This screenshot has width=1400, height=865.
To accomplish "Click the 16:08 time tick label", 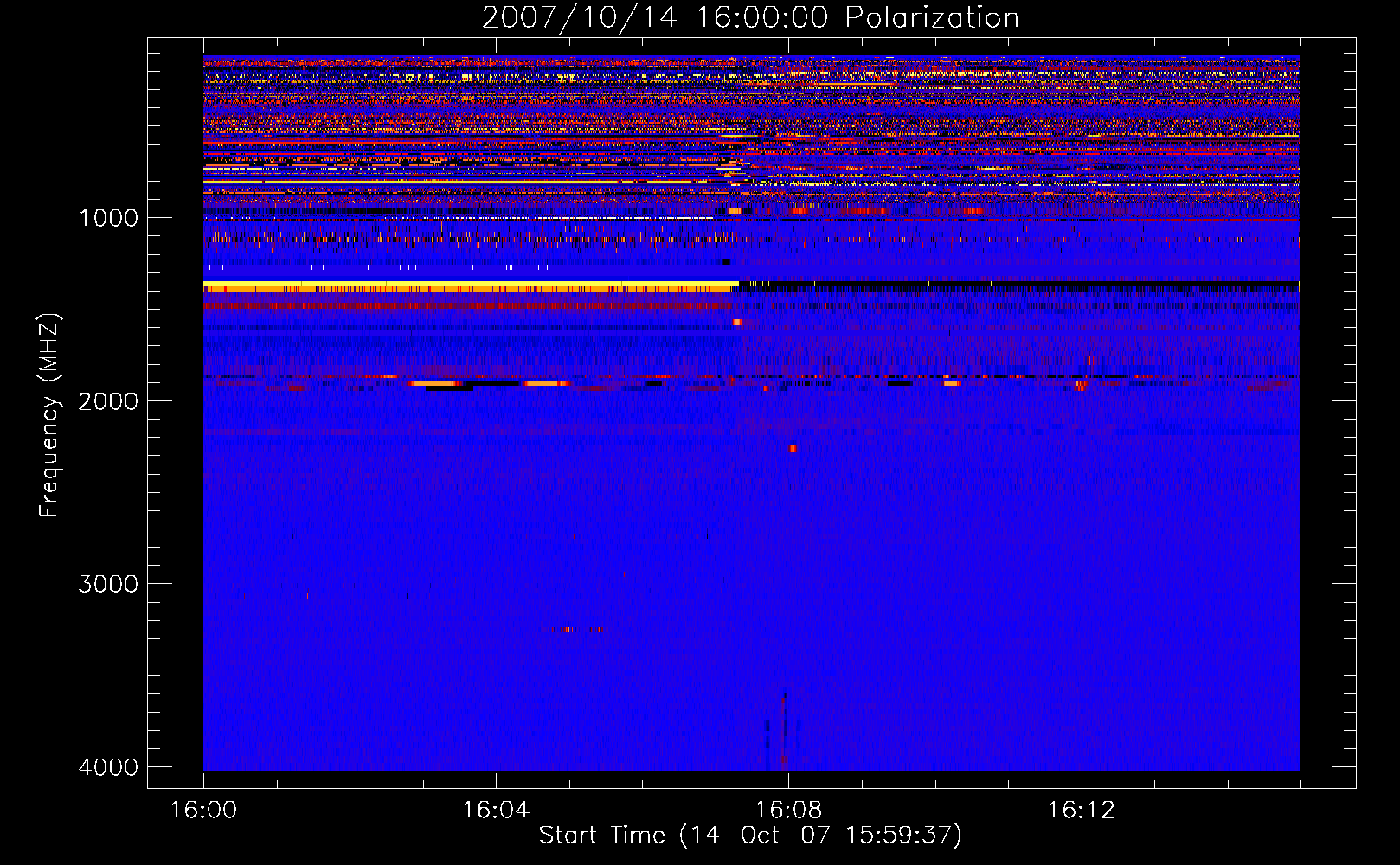I will (788, 811).
